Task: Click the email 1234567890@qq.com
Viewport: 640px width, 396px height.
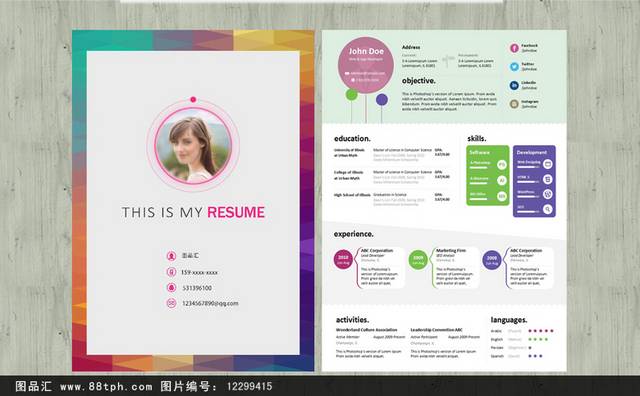Action: pos(210,303)
